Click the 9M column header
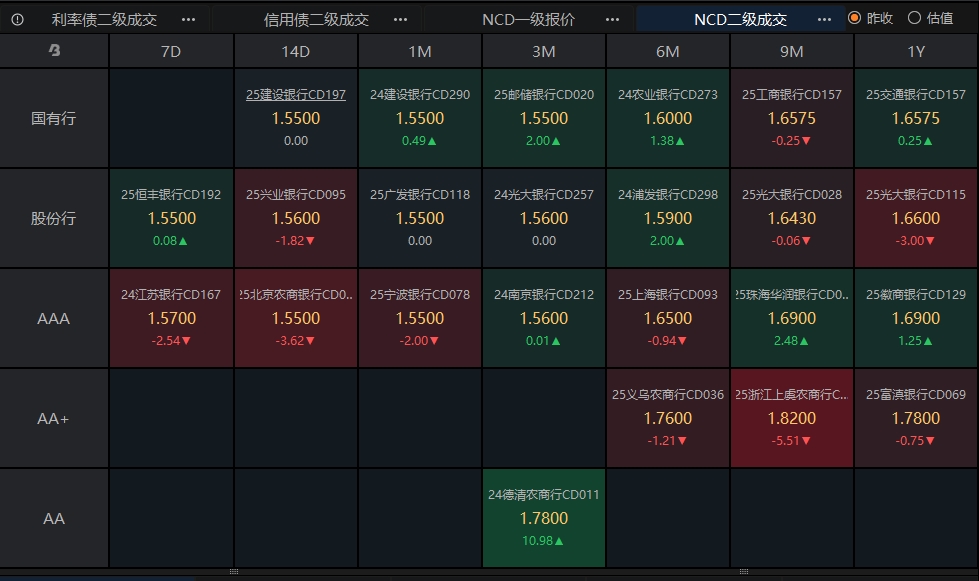Viewport: 979px width, 581px height. [792, 51]
